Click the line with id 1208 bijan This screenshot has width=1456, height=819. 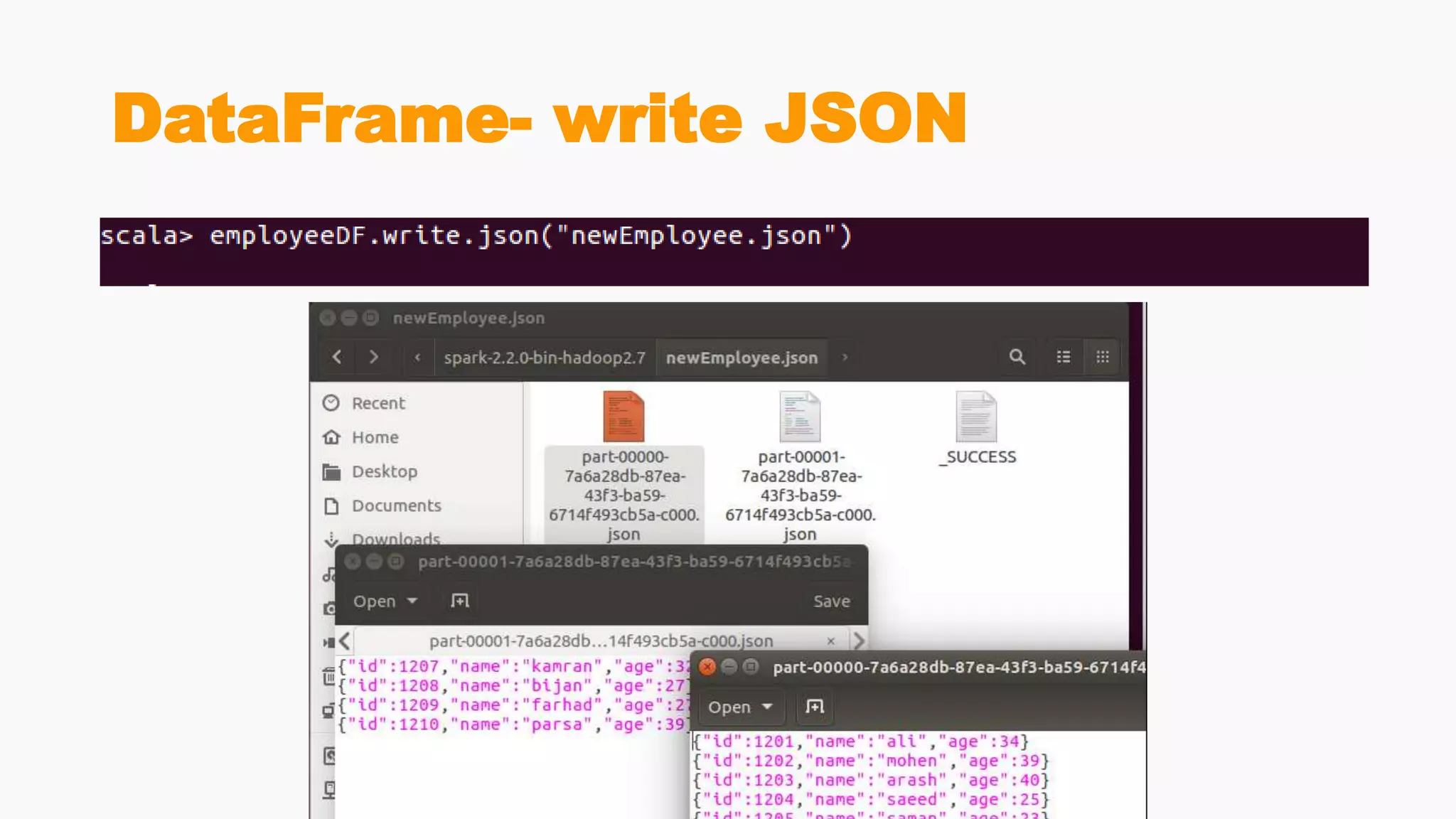513,685
